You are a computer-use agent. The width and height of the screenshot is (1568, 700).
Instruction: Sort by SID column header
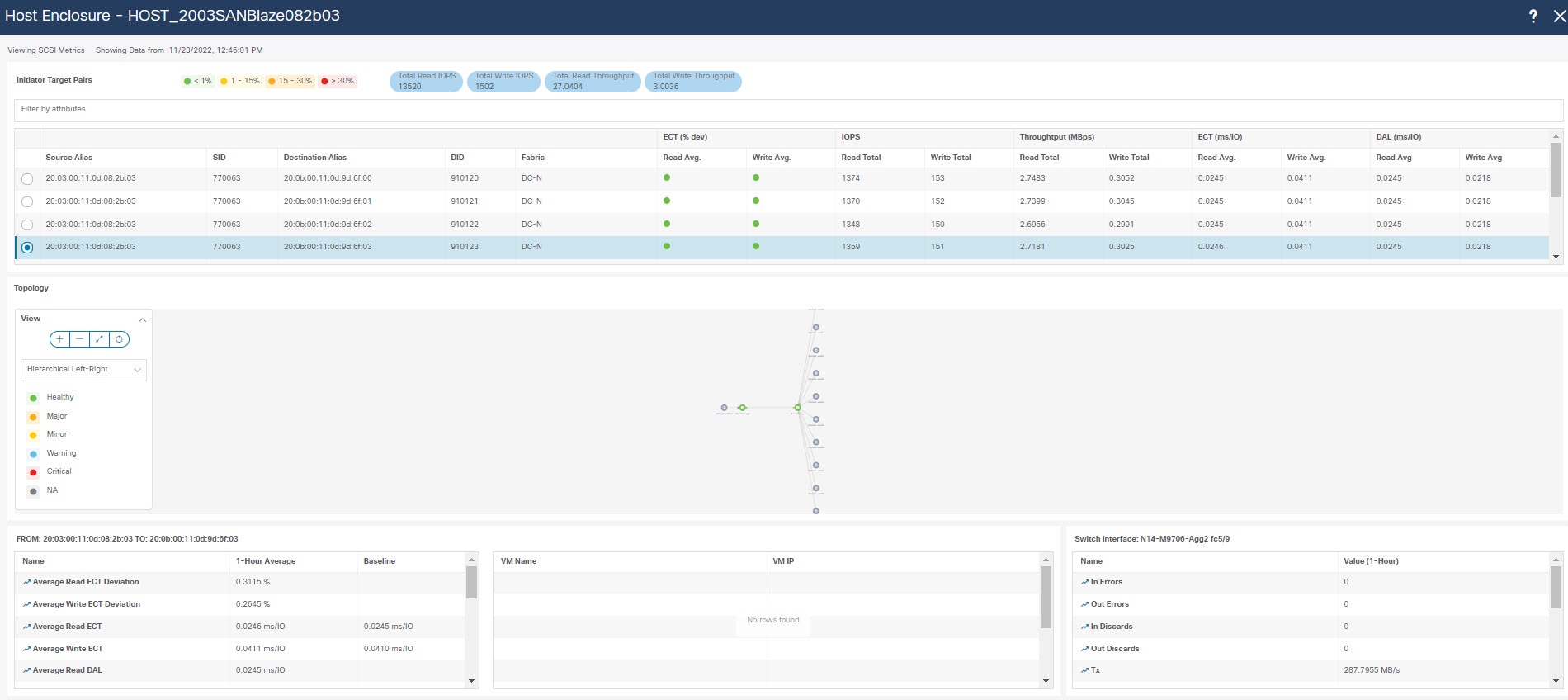click(220, 158)
